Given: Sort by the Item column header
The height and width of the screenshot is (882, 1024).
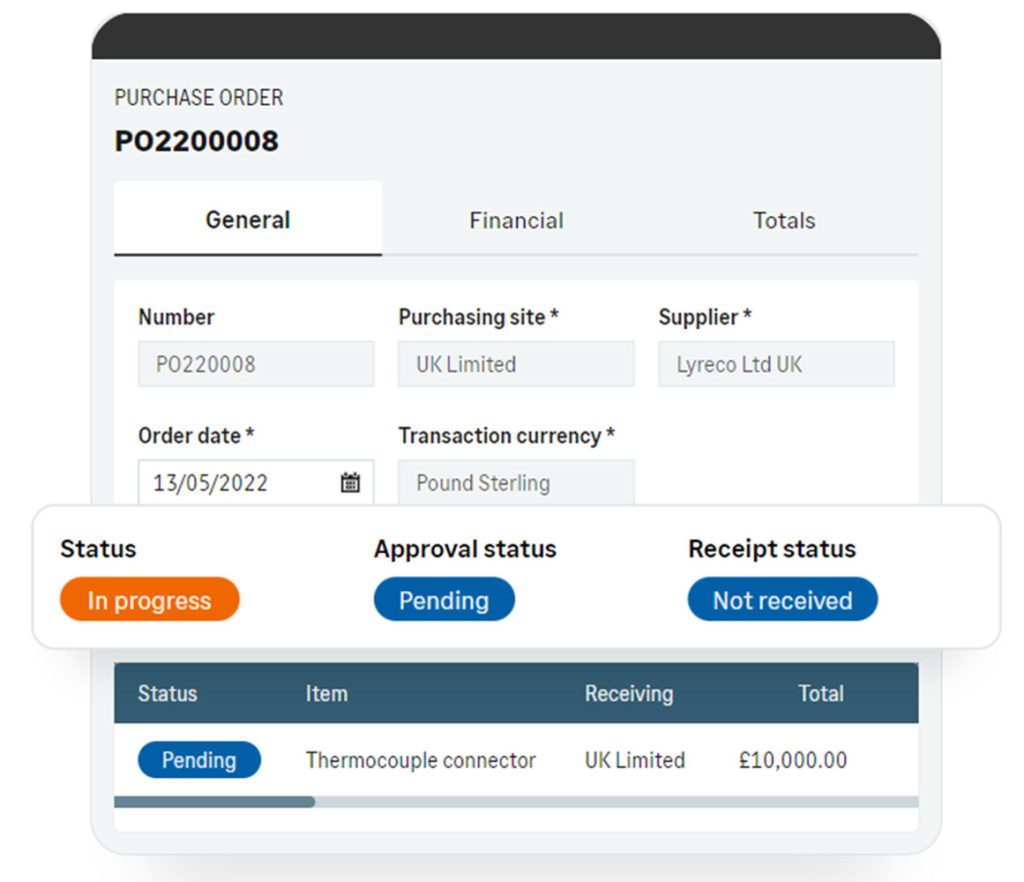Looking at the screenshot, I should pyautogui.click(x=327, y=693).
